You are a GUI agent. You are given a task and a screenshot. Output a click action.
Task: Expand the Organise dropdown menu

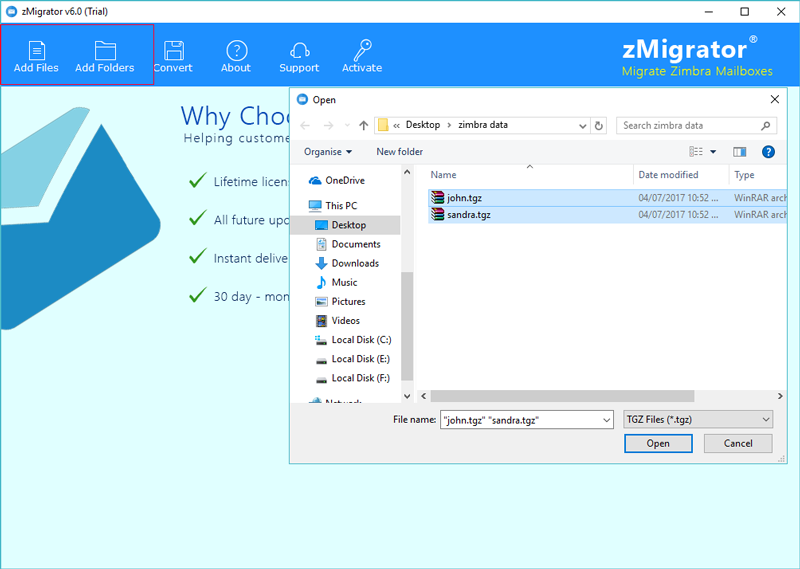[x=328, y=152]
